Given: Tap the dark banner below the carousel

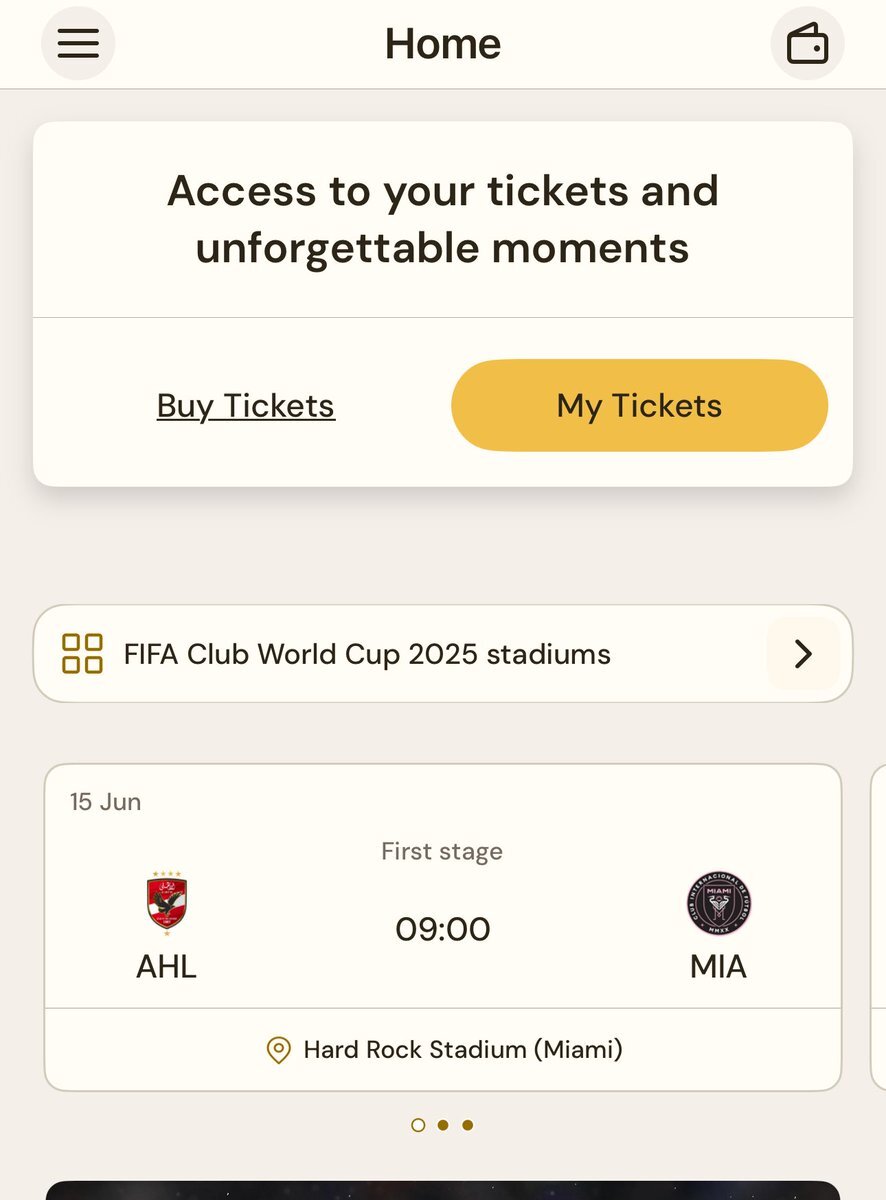Looking at the screenshot, I should click(443, 1190).
